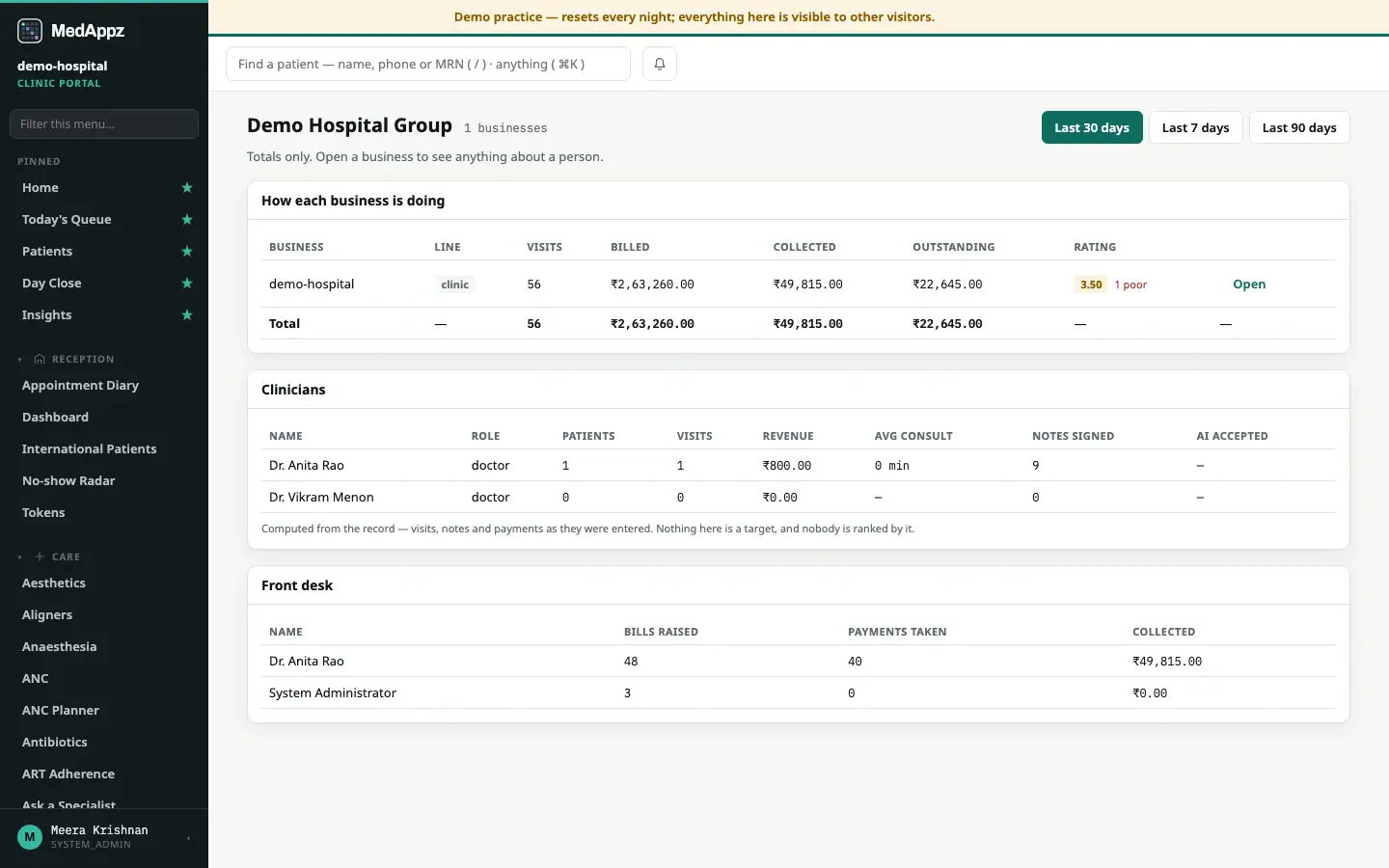
Task: Toggle the star beside Day Close
Action: (x=187, y=284)
